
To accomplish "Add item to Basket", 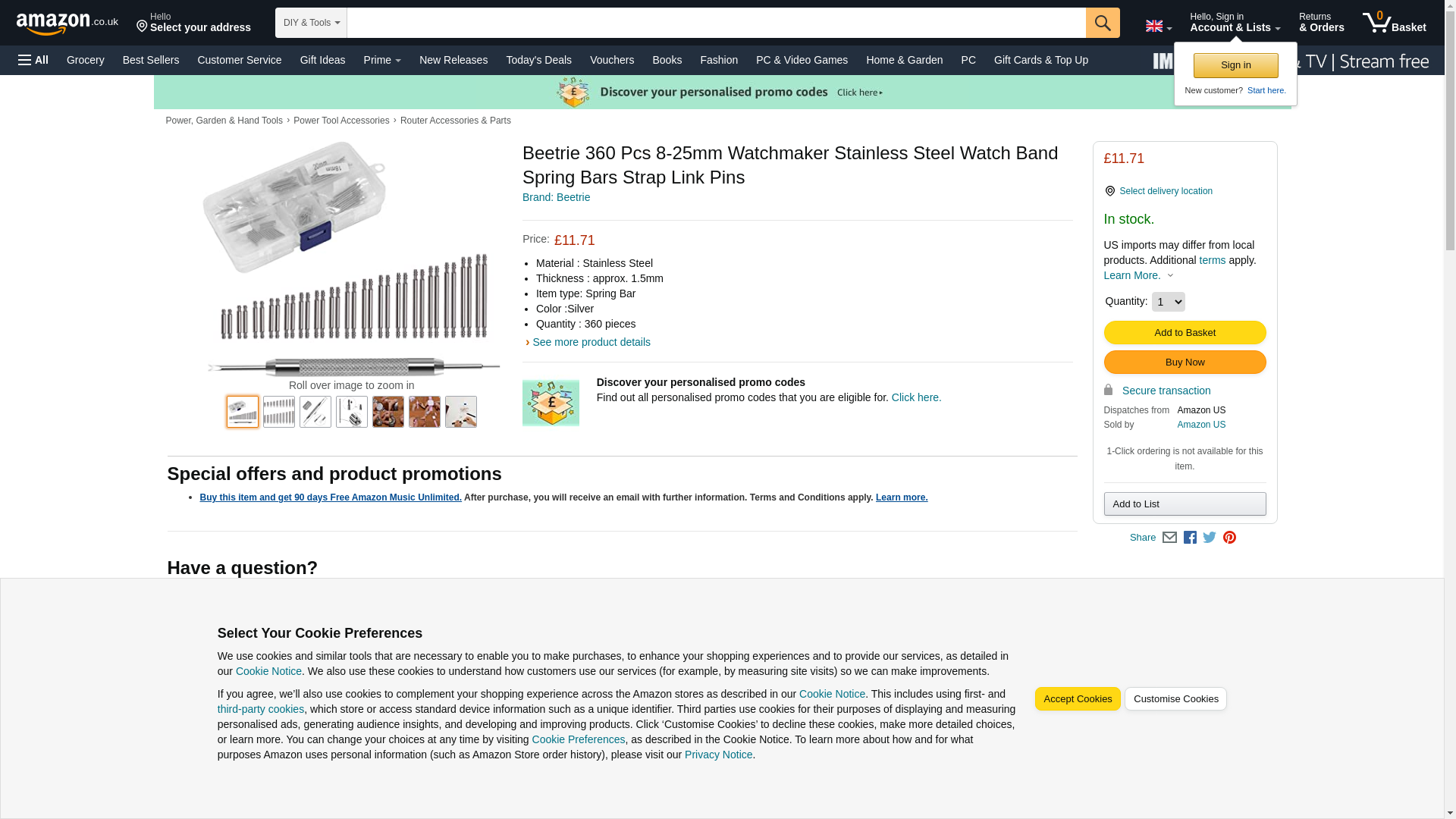I will point(1185,333).
